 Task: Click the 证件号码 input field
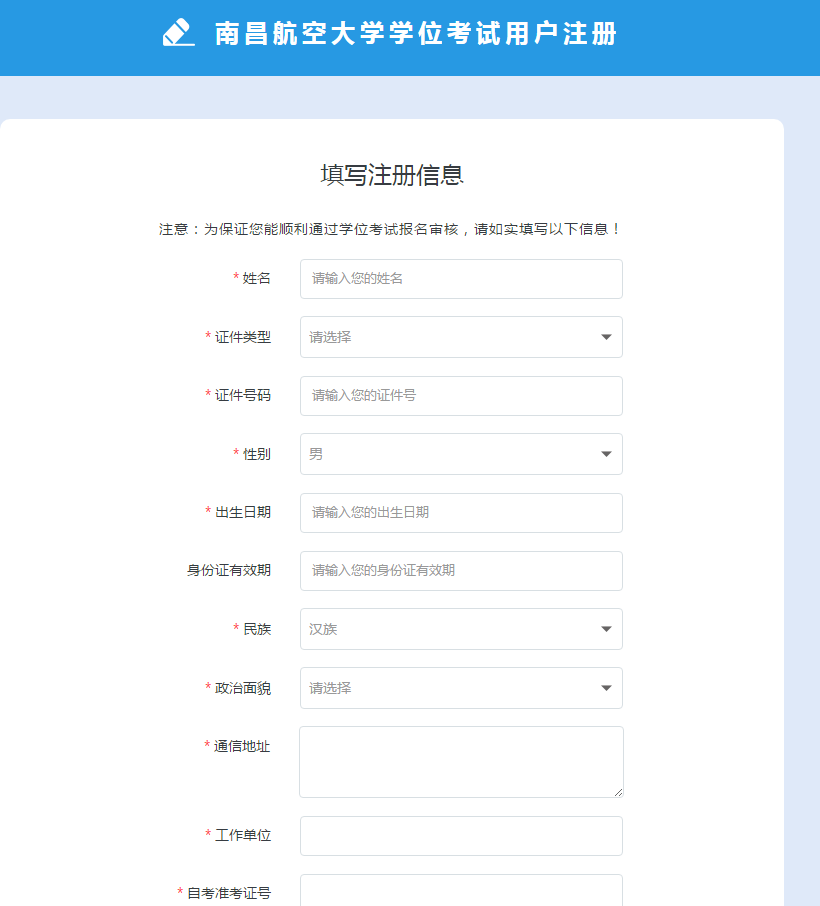point(461,396)
